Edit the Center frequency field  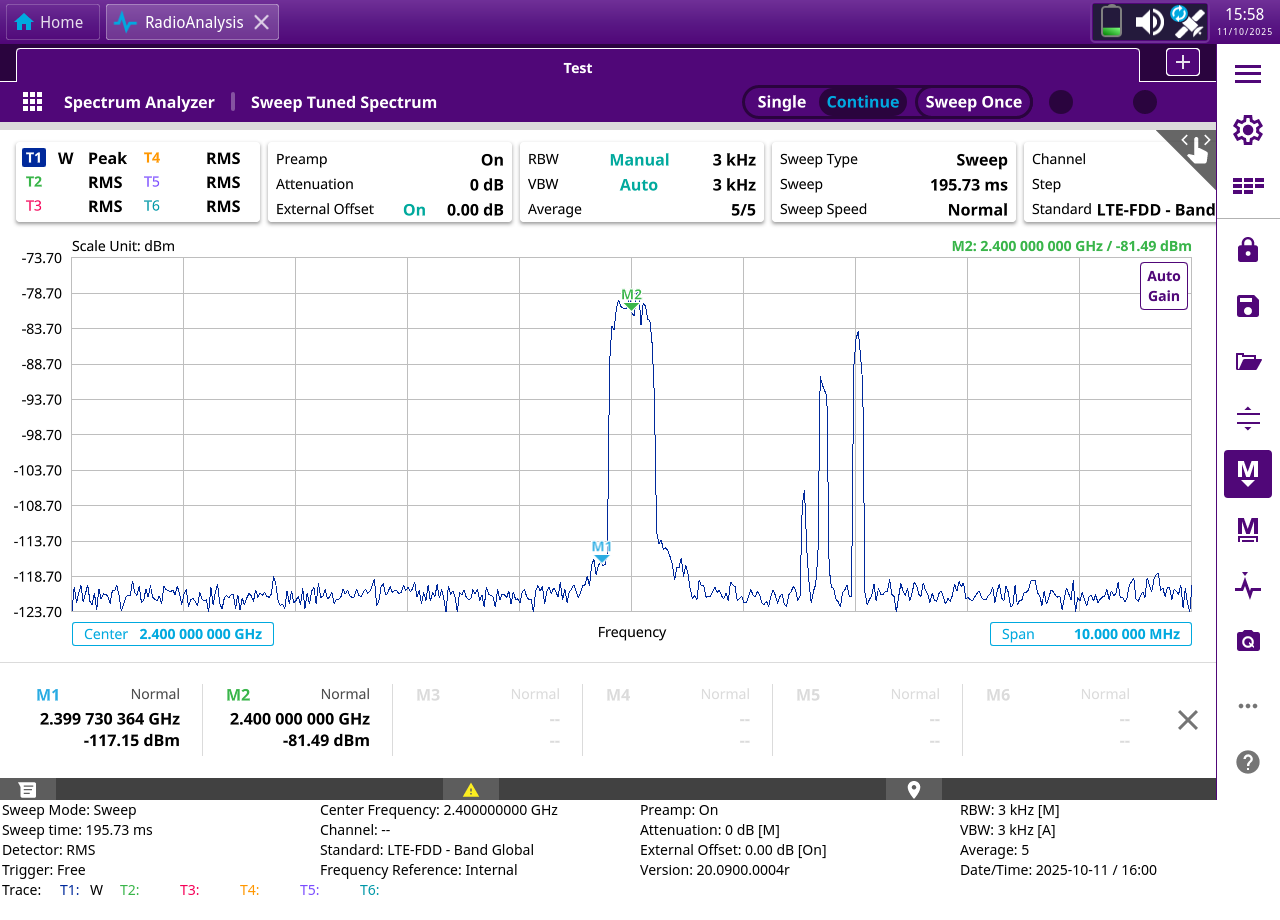(173, 634)
